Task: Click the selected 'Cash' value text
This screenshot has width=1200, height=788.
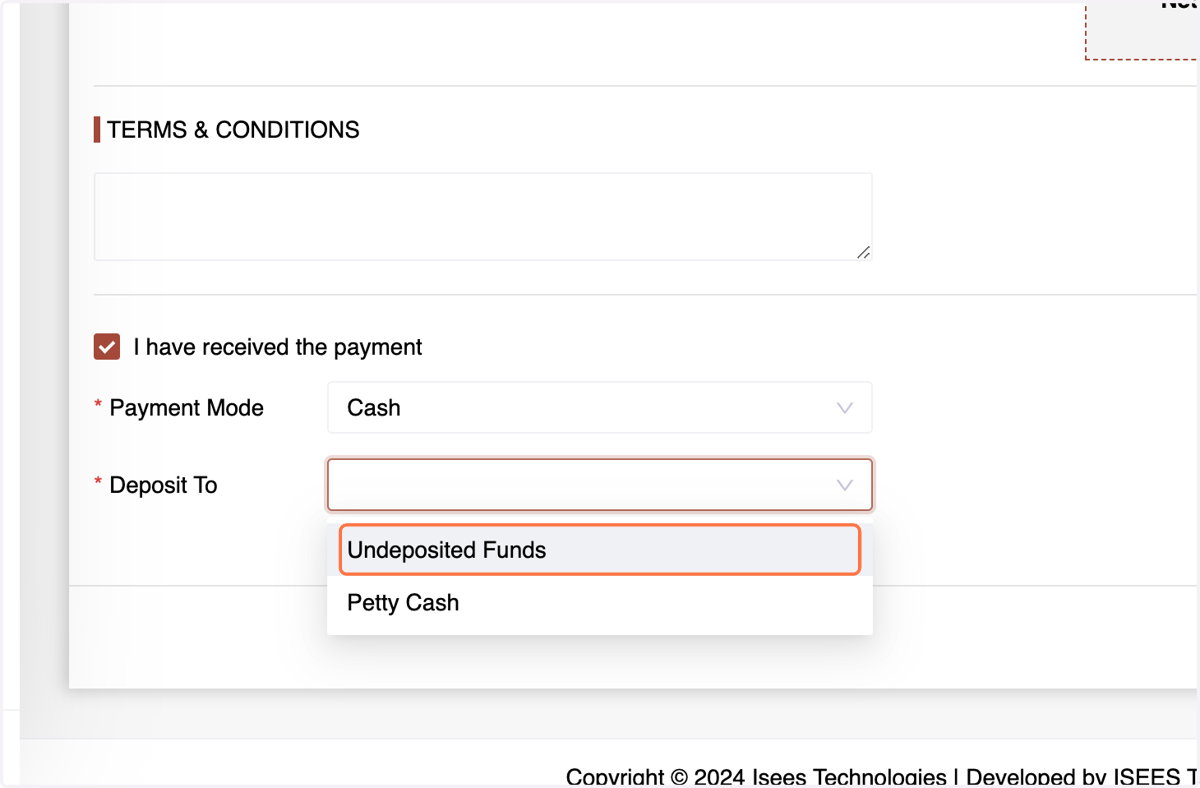Action: (x=374, y=408)
